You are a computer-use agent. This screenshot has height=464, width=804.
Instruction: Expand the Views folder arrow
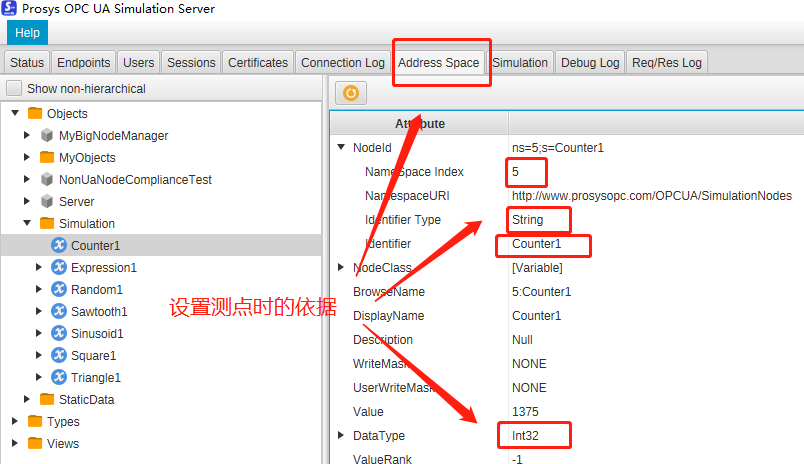[x=15, y=443]
